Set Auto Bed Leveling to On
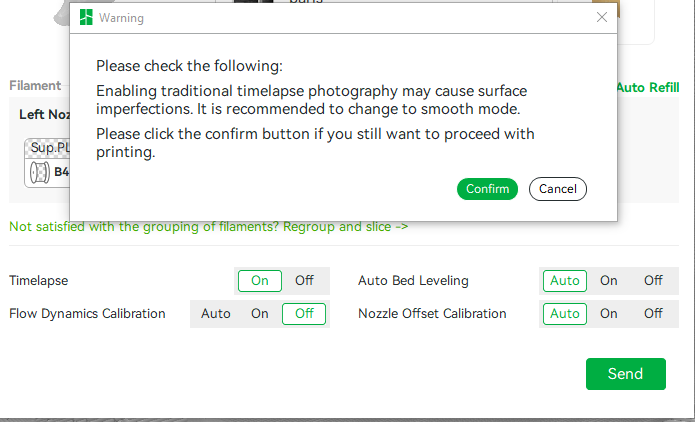Image resolution: width=695 pixels, height=422 pixels. tap(609, 281)
